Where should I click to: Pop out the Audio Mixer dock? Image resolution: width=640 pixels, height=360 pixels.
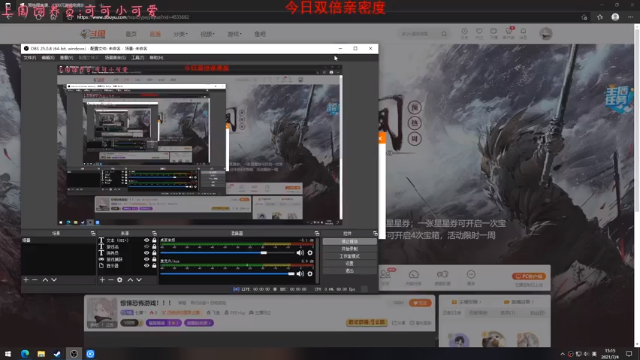coord(317,233)
